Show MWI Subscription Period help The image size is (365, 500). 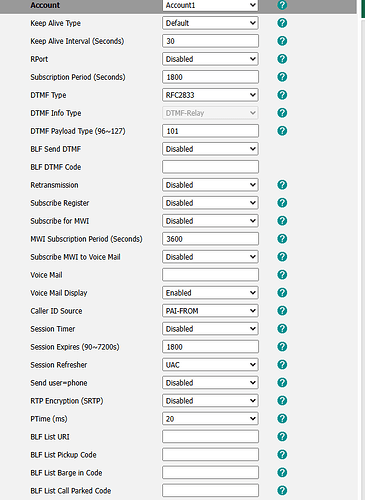click(x=282, y=239)
